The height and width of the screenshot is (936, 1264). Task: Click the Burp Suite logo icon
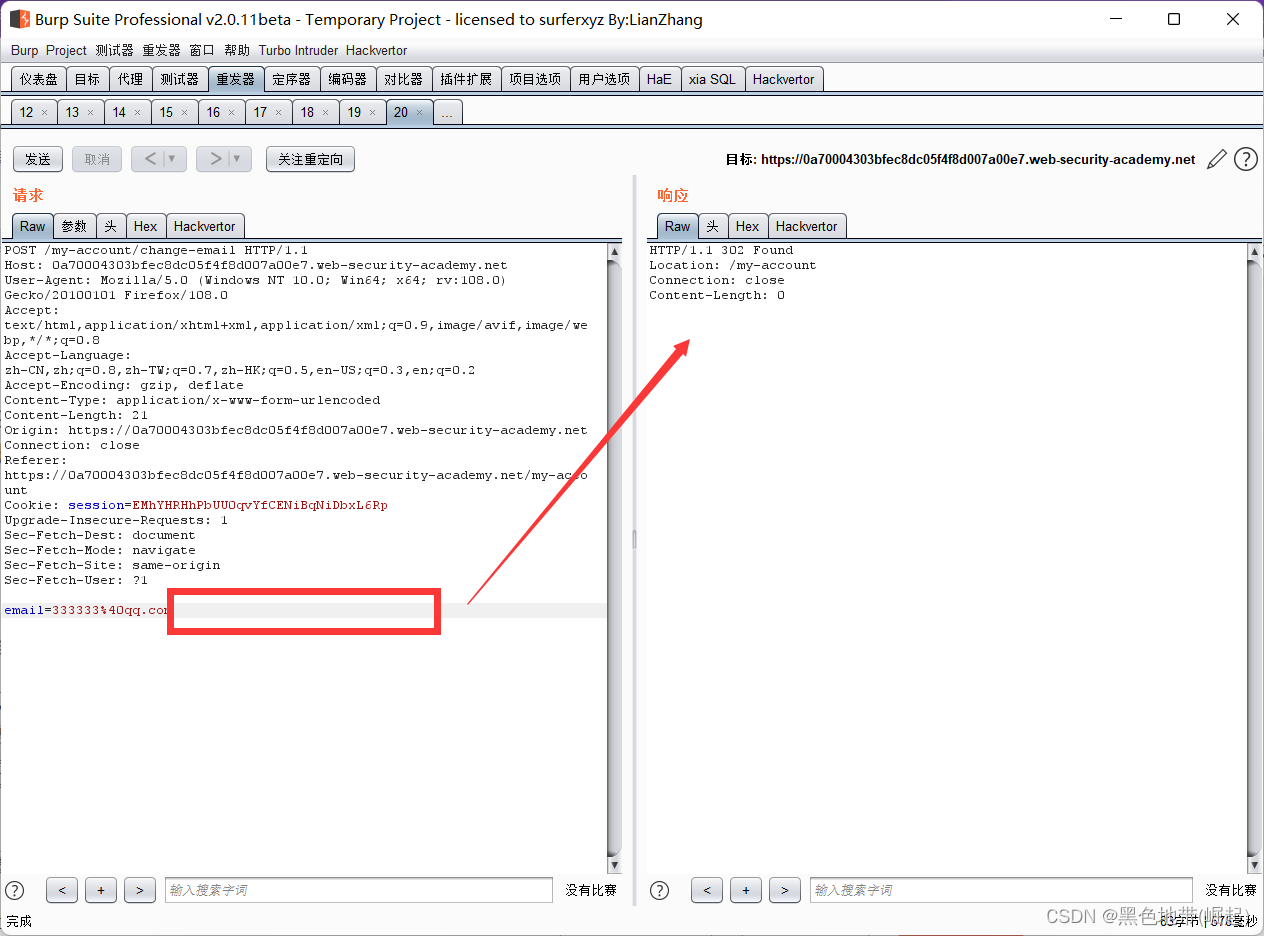tap(19, 19)
